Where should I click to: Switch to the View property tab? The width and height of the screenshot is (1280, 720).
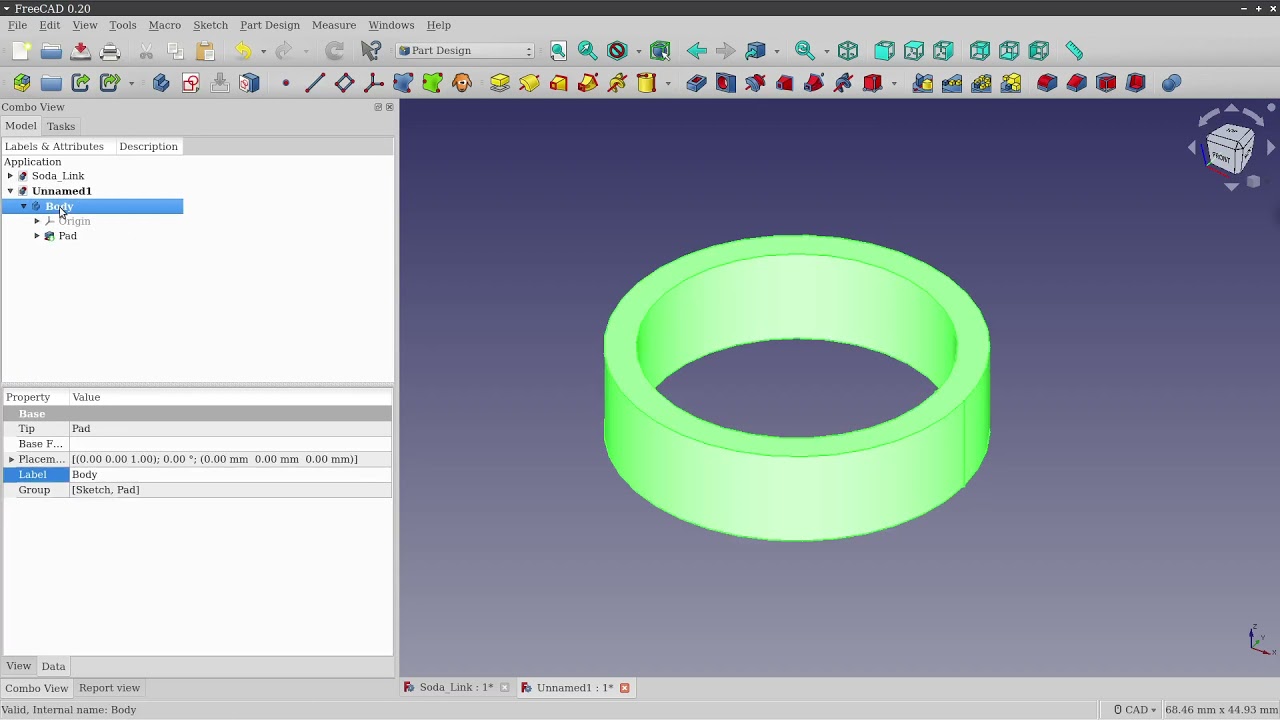pyautogui.click(x=18, y=666)
